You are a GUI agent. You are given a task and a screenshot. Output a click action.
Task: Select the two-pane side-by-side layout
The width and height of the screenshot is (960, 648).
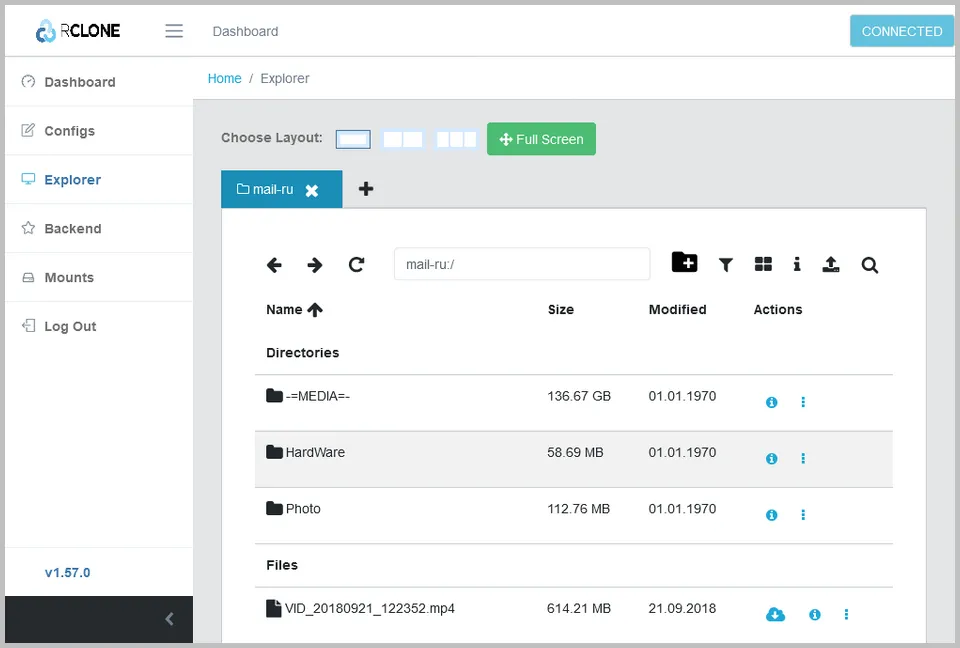coord(403,139)
